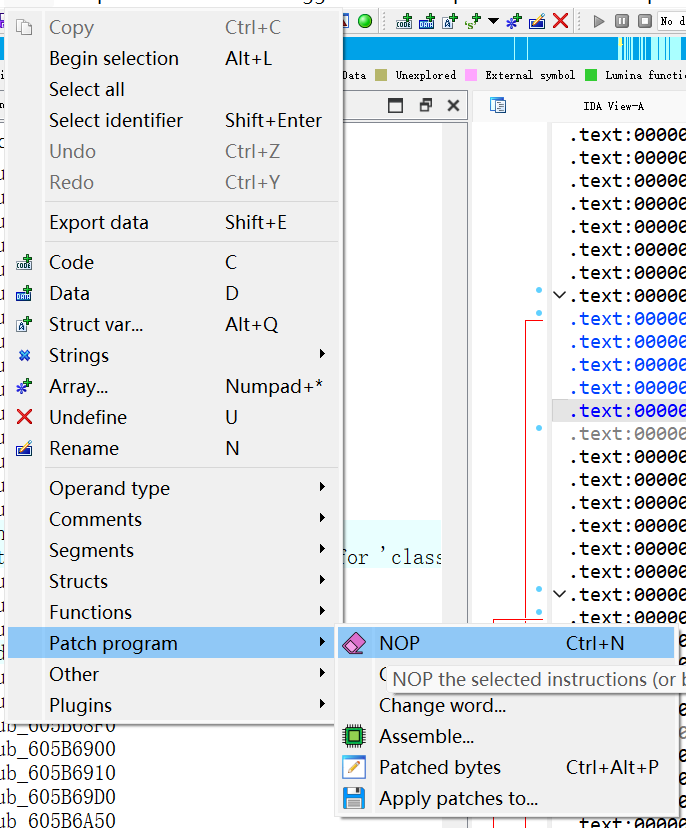Start the debugger with the play button
The image size is (686, 828).
599,21
